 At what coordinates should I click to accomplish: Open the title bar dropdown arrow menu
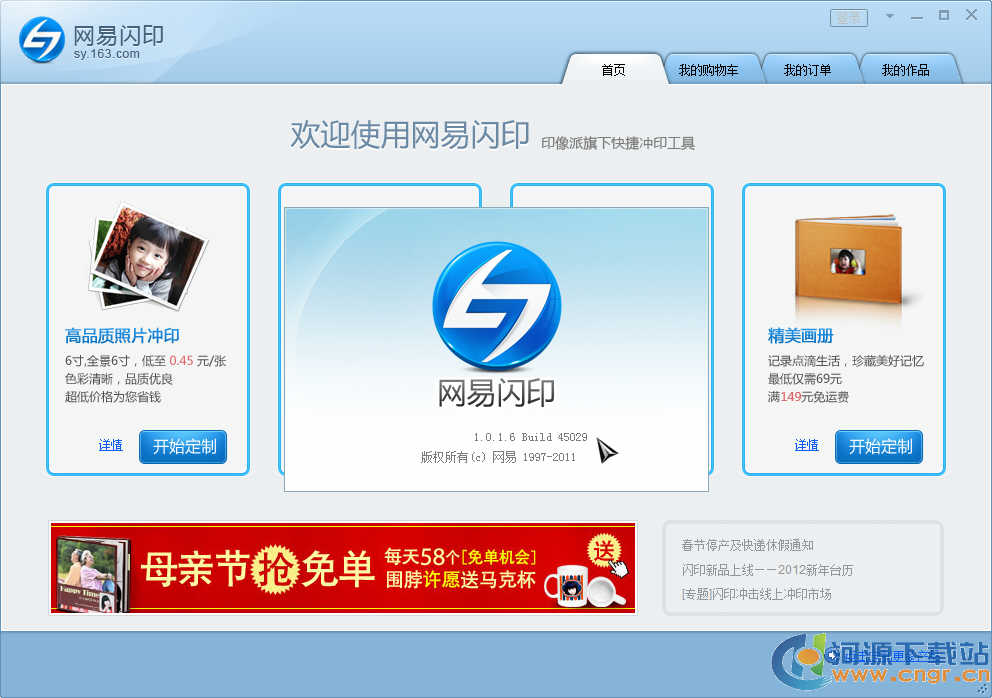coord(890,16)
